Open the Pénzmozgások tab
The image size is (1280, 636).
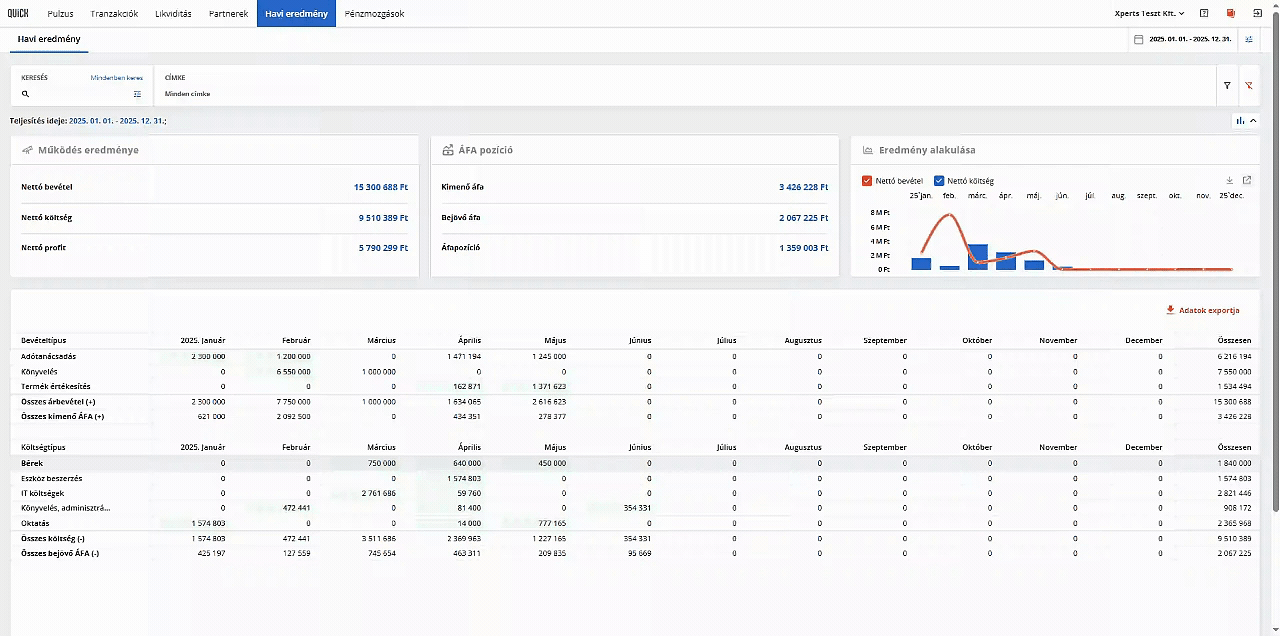(x=374, y=13)
